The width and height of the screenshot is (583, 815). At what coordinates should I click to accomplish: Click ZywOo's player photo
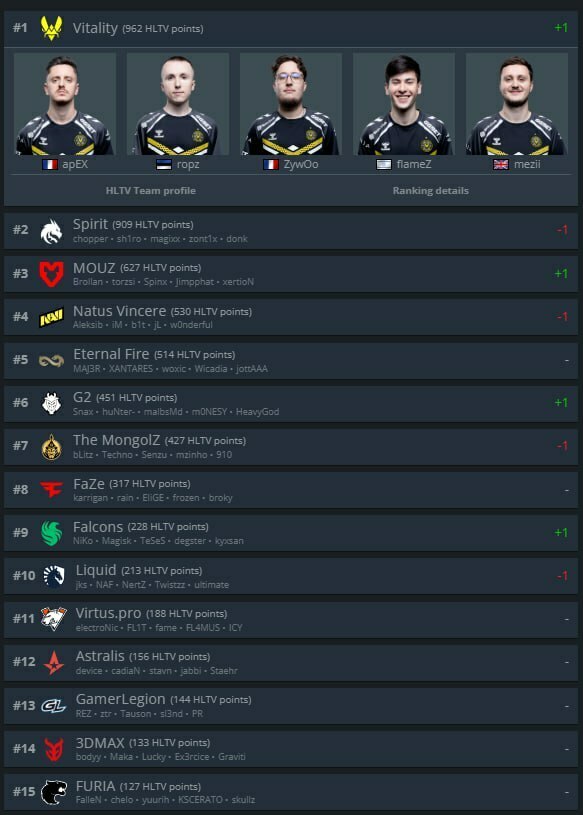click(291, 104)
